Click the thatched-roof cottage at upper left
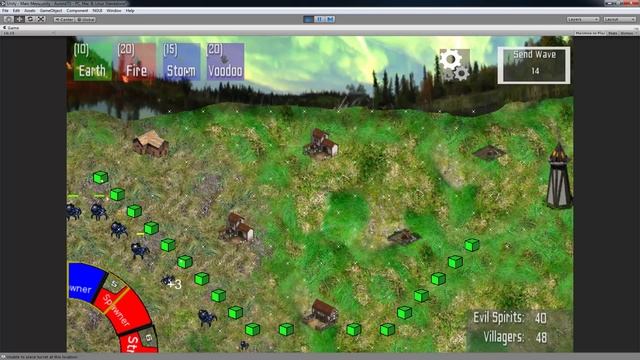640x360 pixels. click(150, 144)
